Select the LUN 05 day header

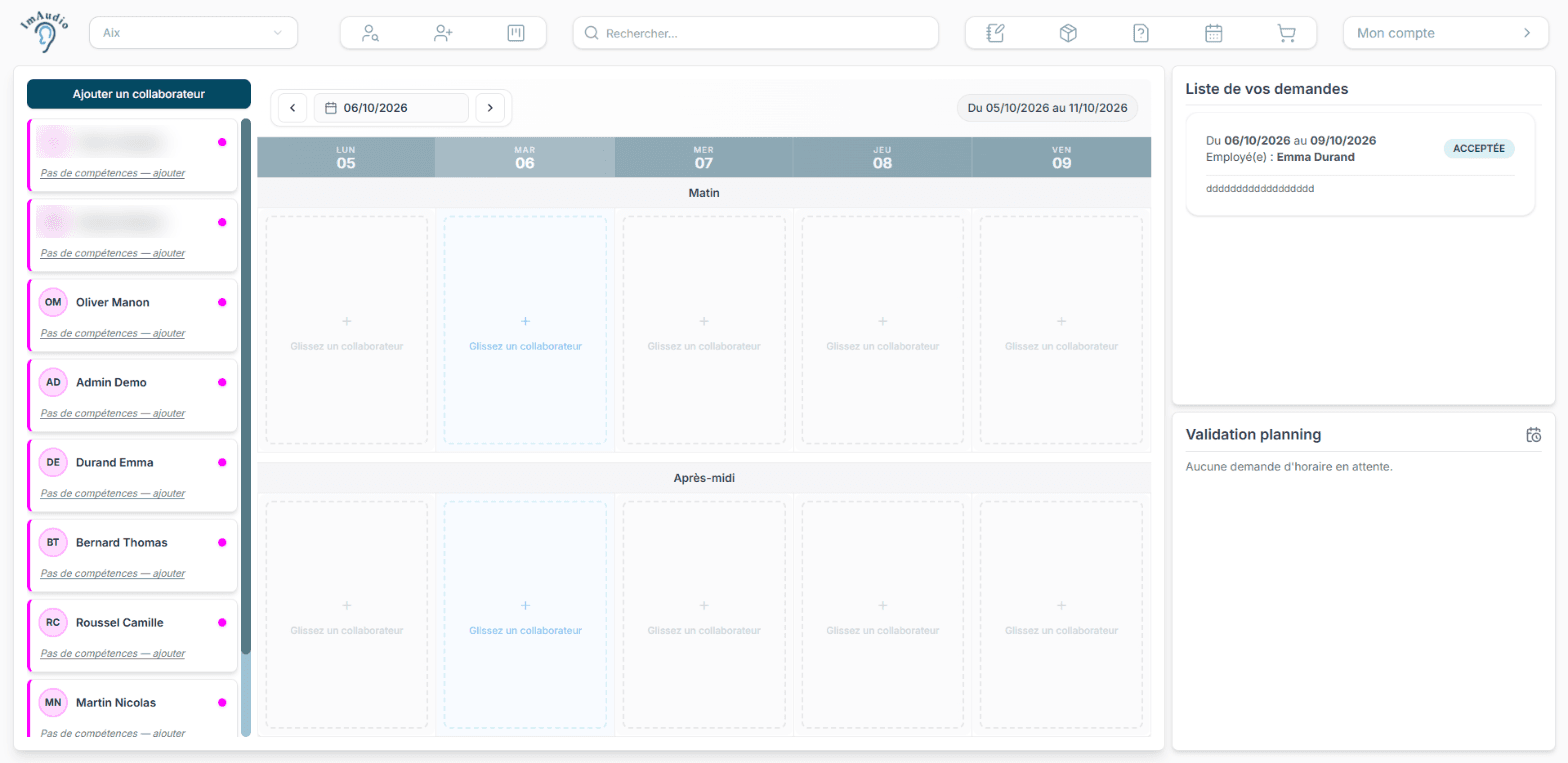(346, 157)
